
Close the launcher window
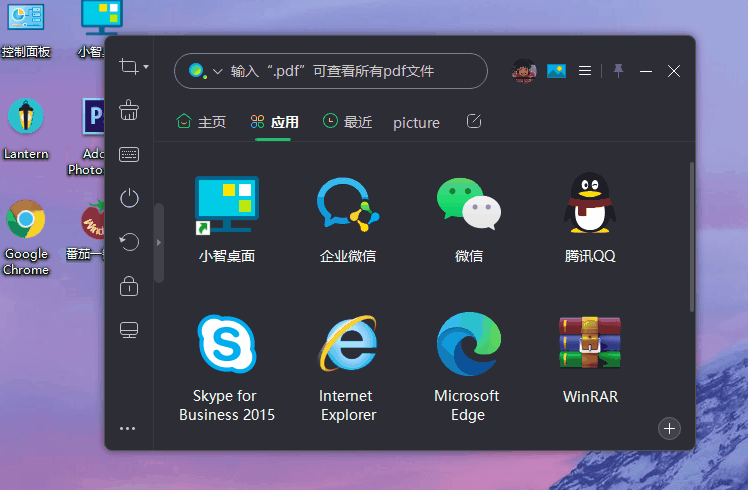tap(674, 71)
